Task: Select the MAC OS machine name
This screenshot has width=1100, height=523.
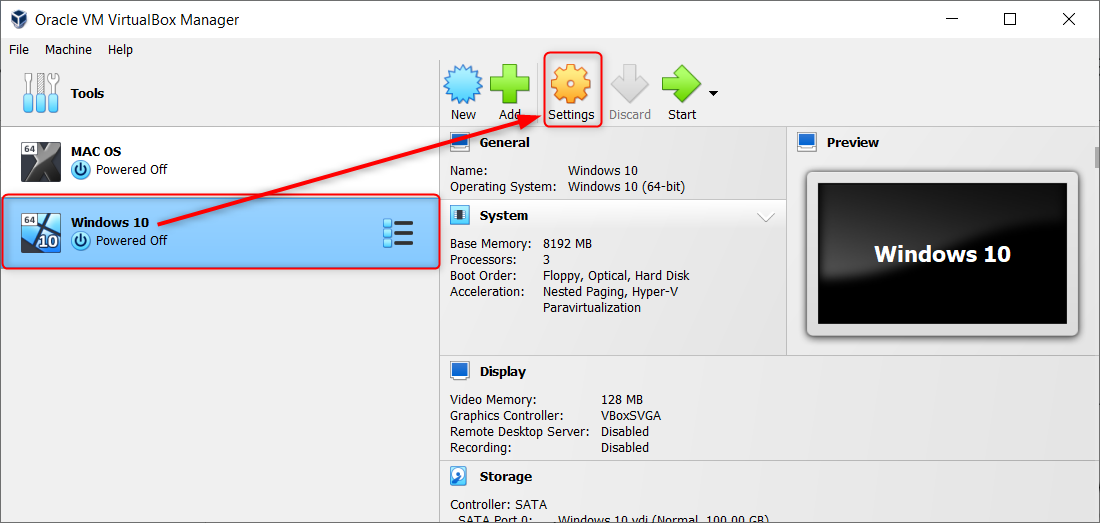Action: [96, 151]
